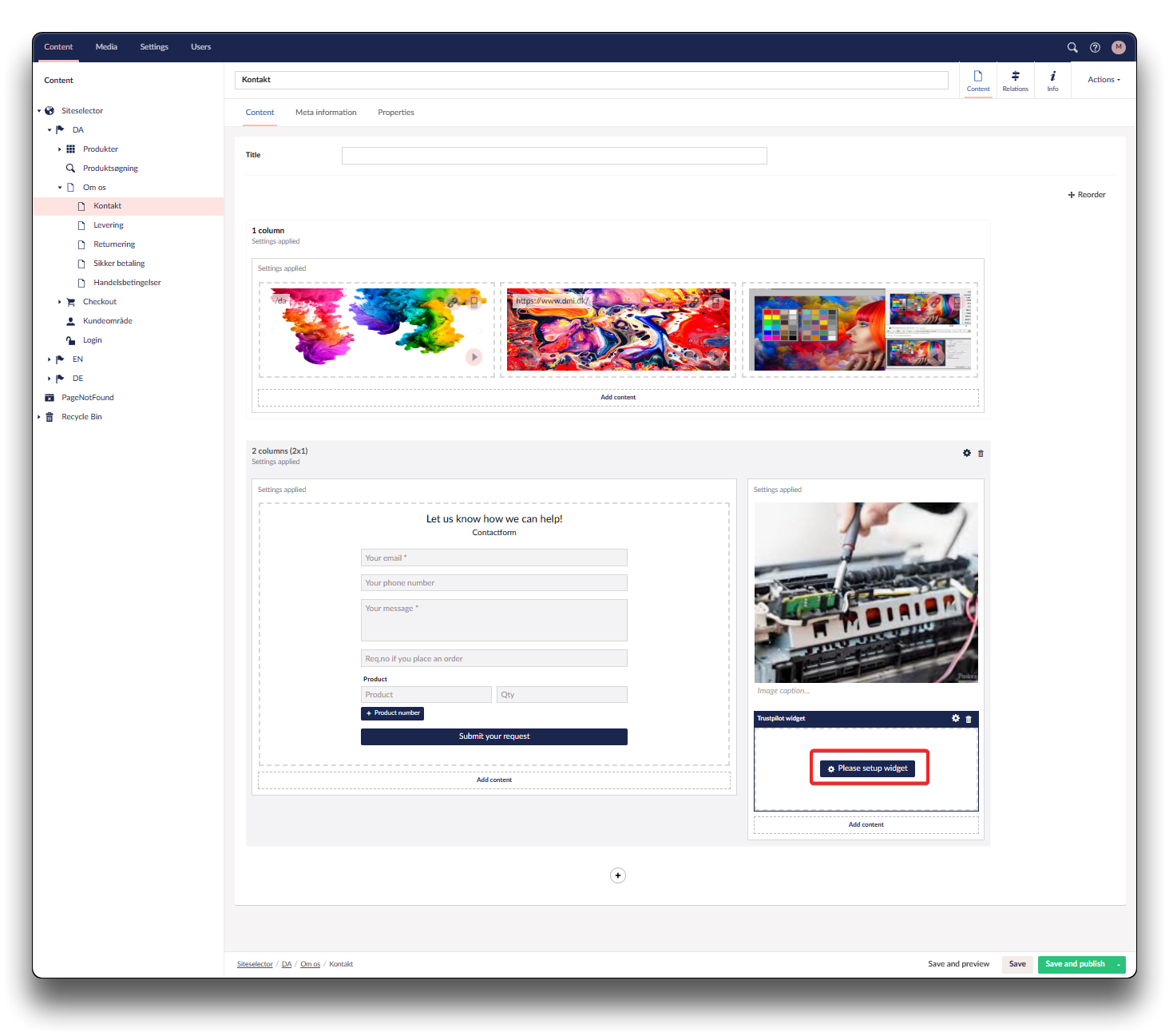Image resolution: width=1169 pixels, height=1036 pixels.
Task: Delete the 2 columns row via trash icon
Action: [981, 453]
